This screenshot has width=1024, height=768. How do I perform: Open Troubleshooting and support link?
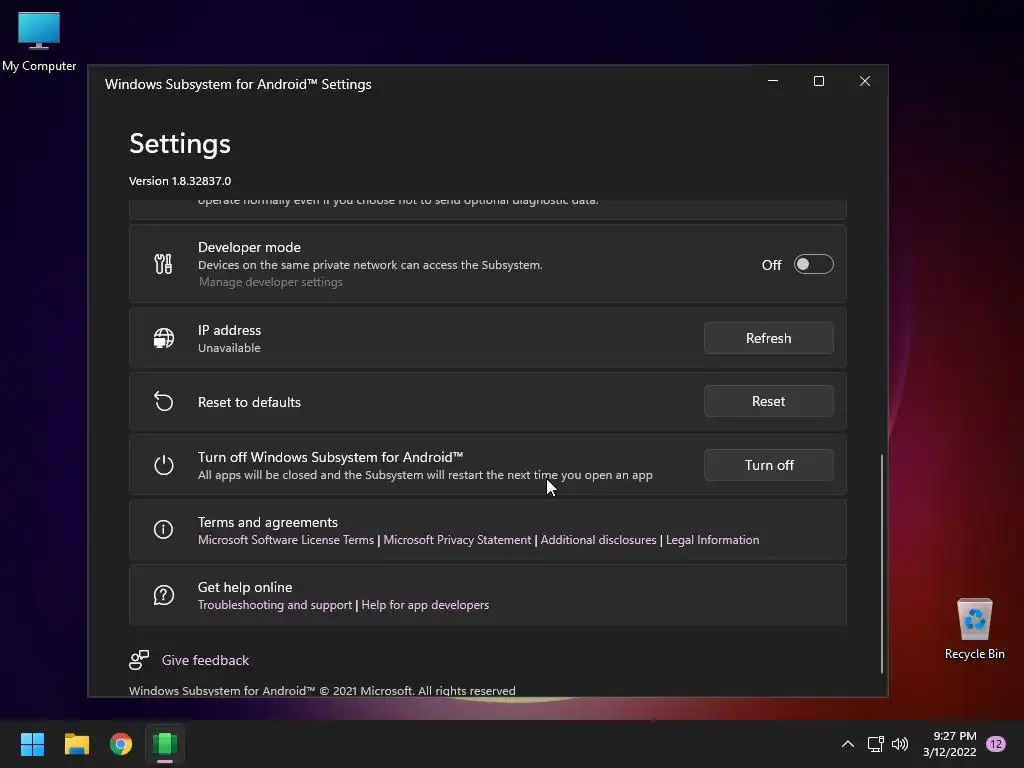275,605
